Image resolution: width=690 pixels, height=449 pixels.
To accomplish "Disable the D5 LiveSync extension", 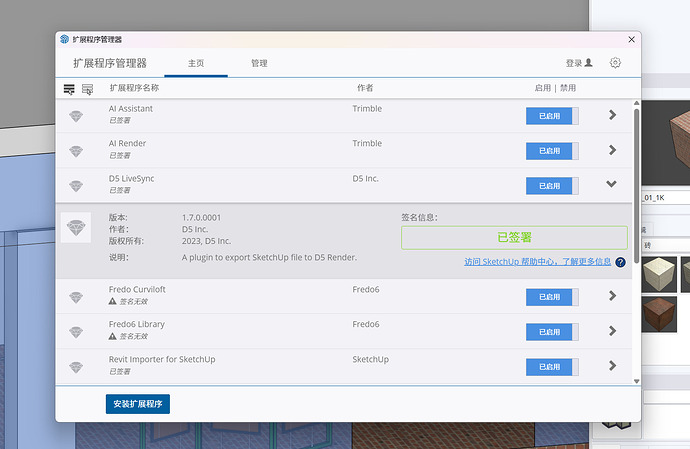I will [x=552, y=186].
